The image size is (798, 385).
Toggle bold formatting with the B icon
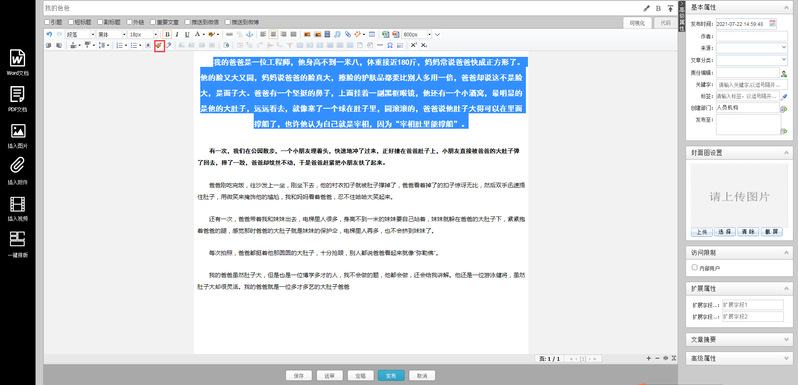click(x=168, y=35)
